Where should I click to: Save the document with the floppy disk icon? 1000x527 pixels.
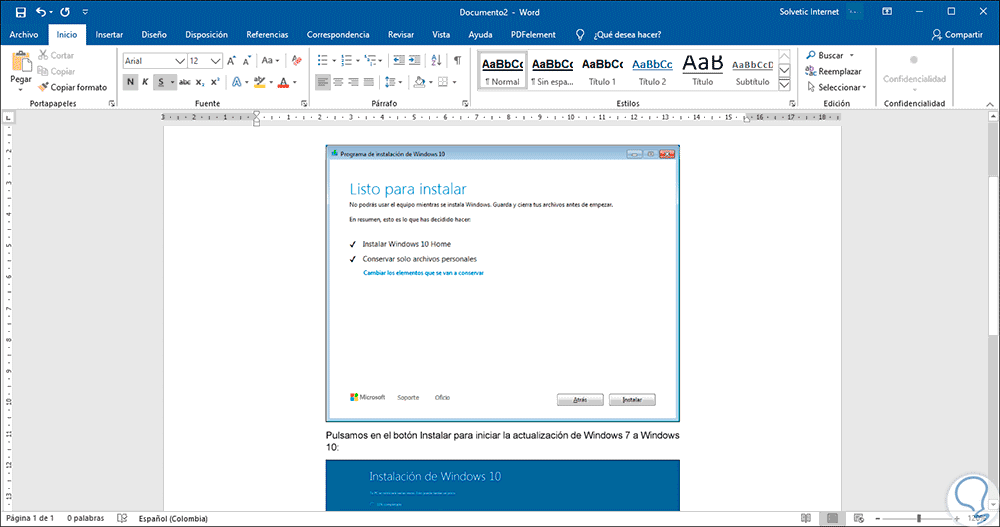point(20,12)
